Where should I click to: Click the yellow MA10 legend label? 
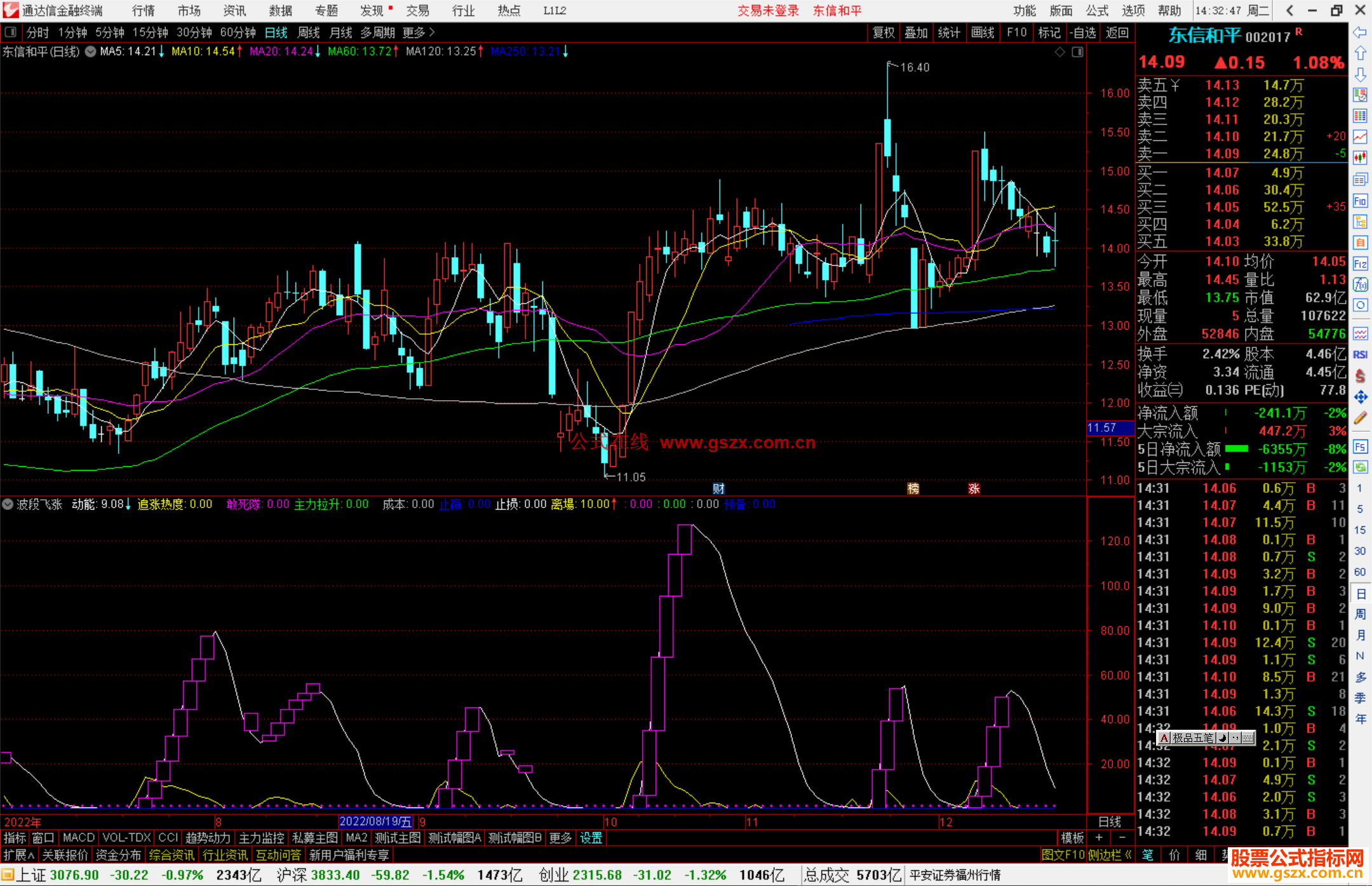[203, 52]
